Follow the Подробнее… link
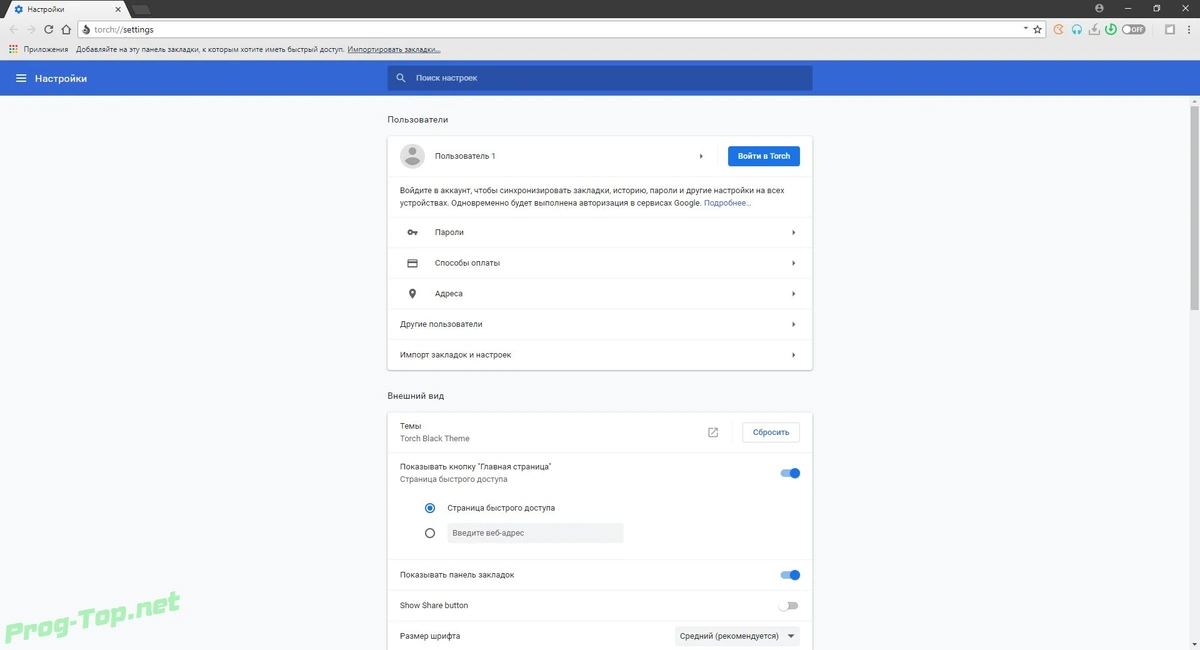The width and height of the screenshot is (1200, 650). coord(727,203)
